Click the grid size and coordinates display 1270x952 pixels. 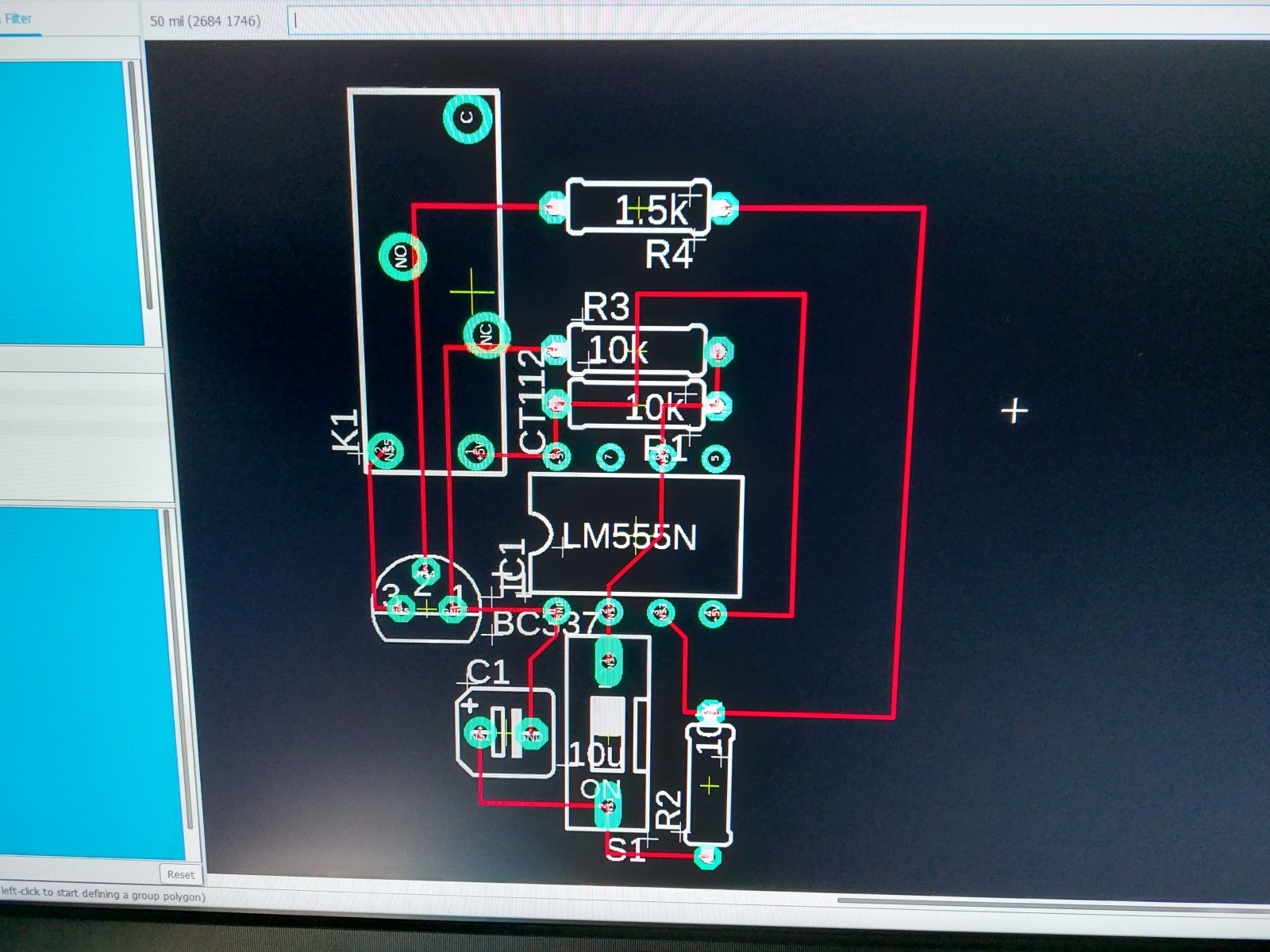coord(205,21)
